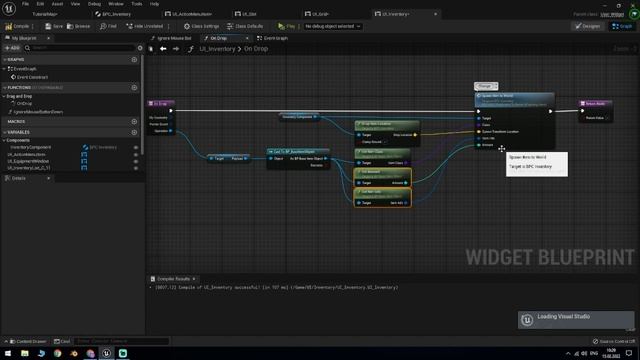
Task: Click the Unreal Engine taskbar icon
Action: click(x=107, y=353)
